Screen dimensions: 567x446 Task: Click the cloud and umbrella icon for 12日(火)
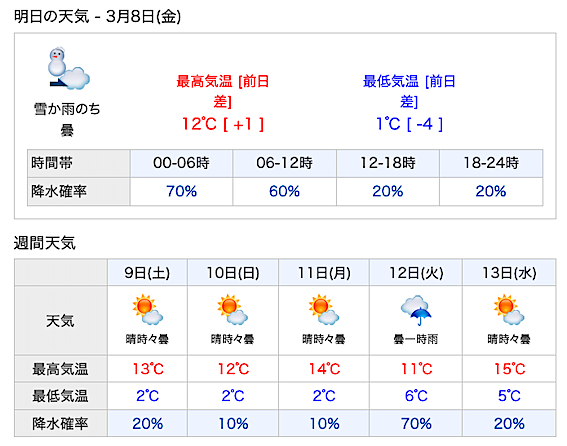coord(416,310)
